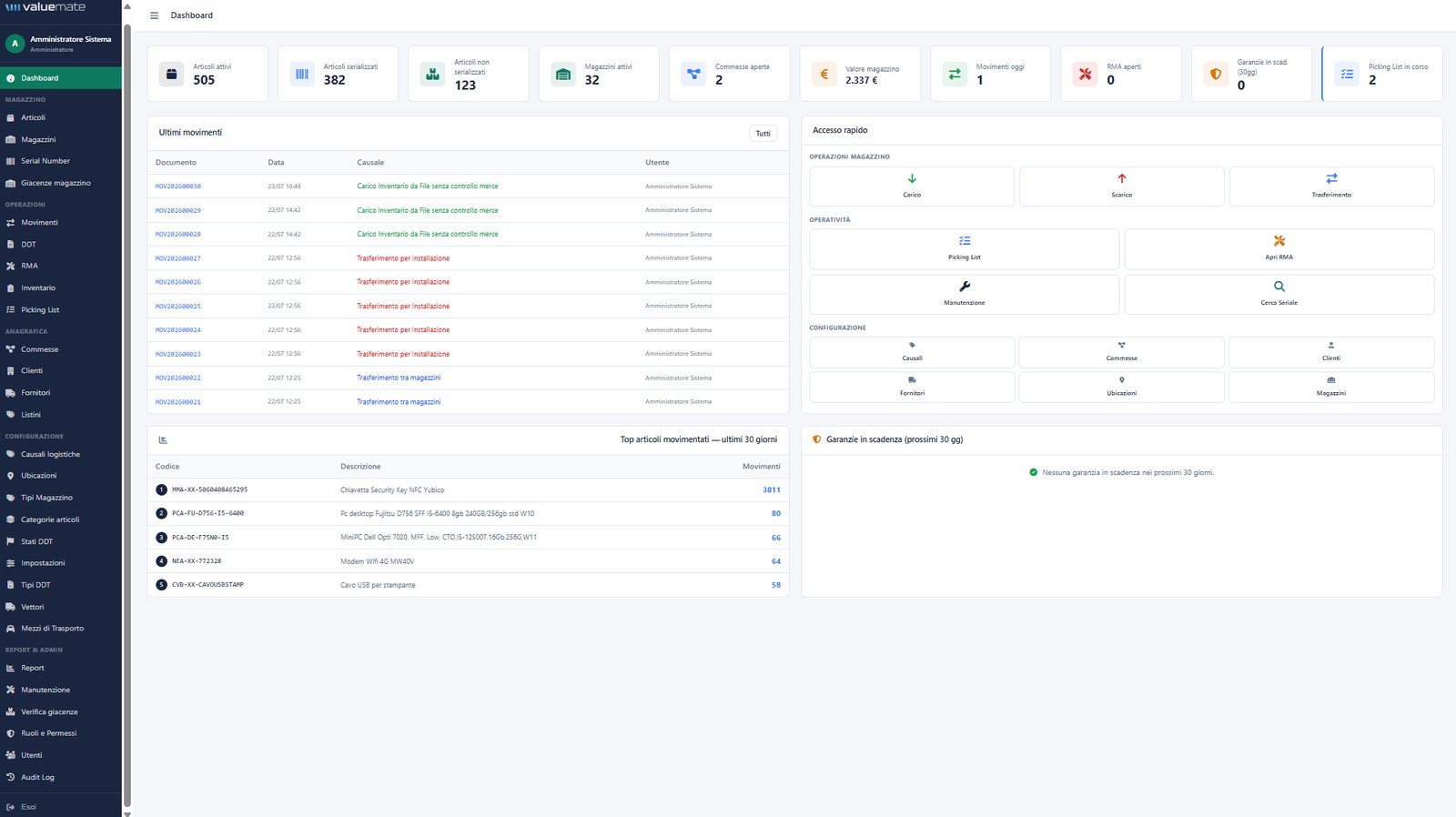Open Utenti in the sidebar
Viewport: 1456px width, 817px height.
60,755
